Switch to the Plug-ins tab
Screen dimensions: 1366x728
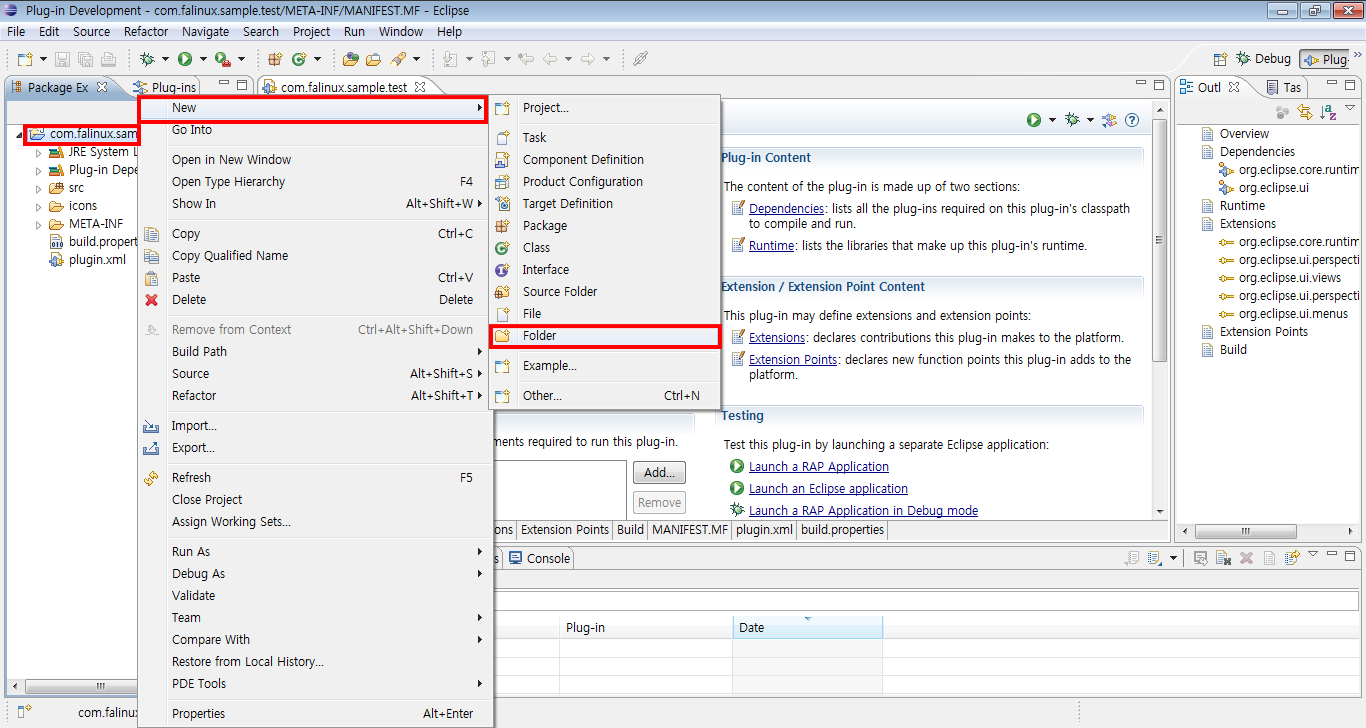tap(165, 87)
